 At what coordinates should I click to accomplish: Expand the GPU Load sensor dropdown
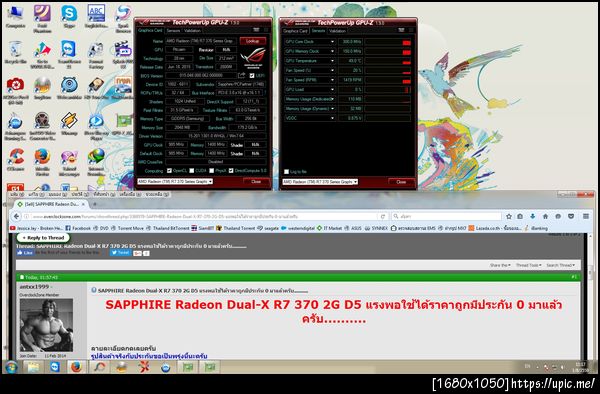click(x=332, y=90)
